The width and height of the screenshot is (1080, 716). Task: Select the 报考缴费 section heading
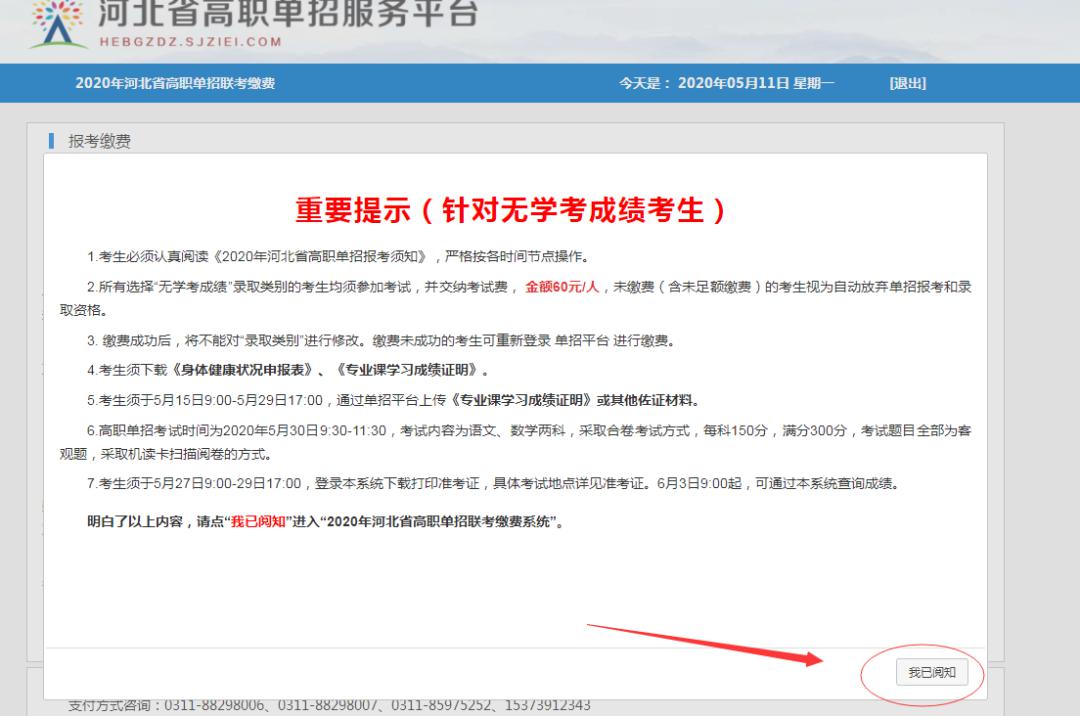(99, 141)
